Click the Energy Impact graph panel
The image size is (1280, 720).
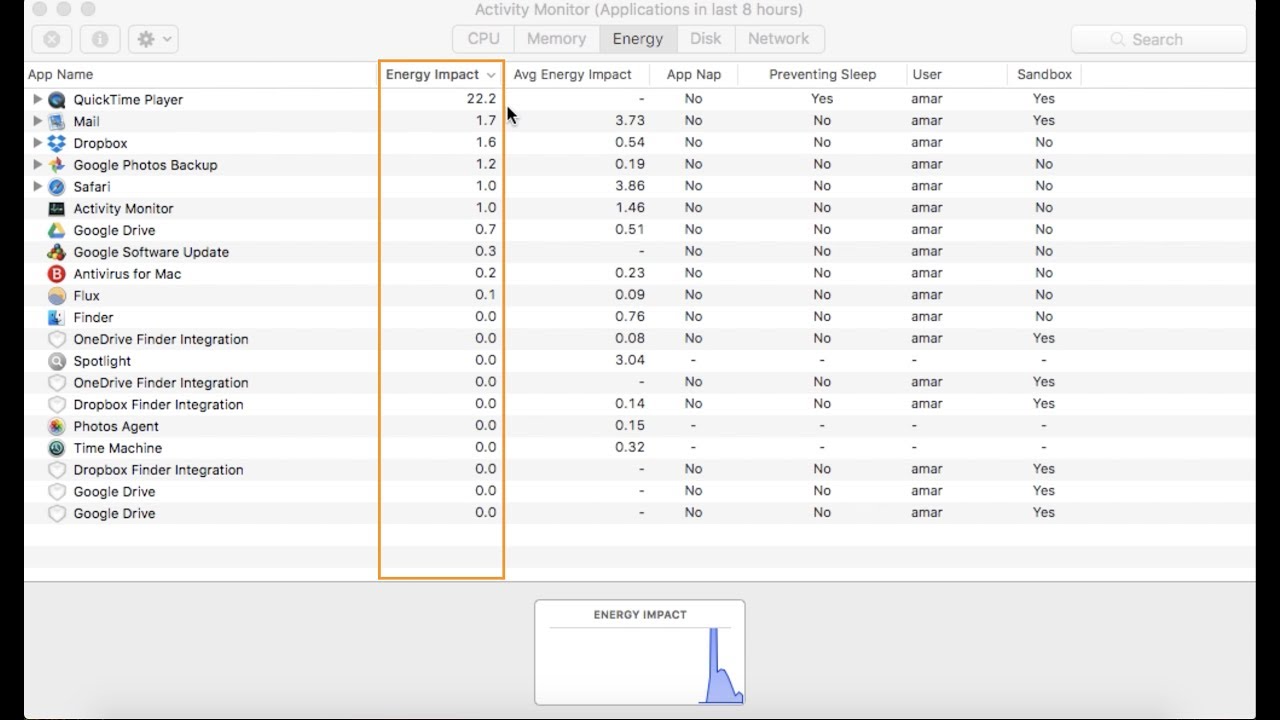[x=640, y=653]
